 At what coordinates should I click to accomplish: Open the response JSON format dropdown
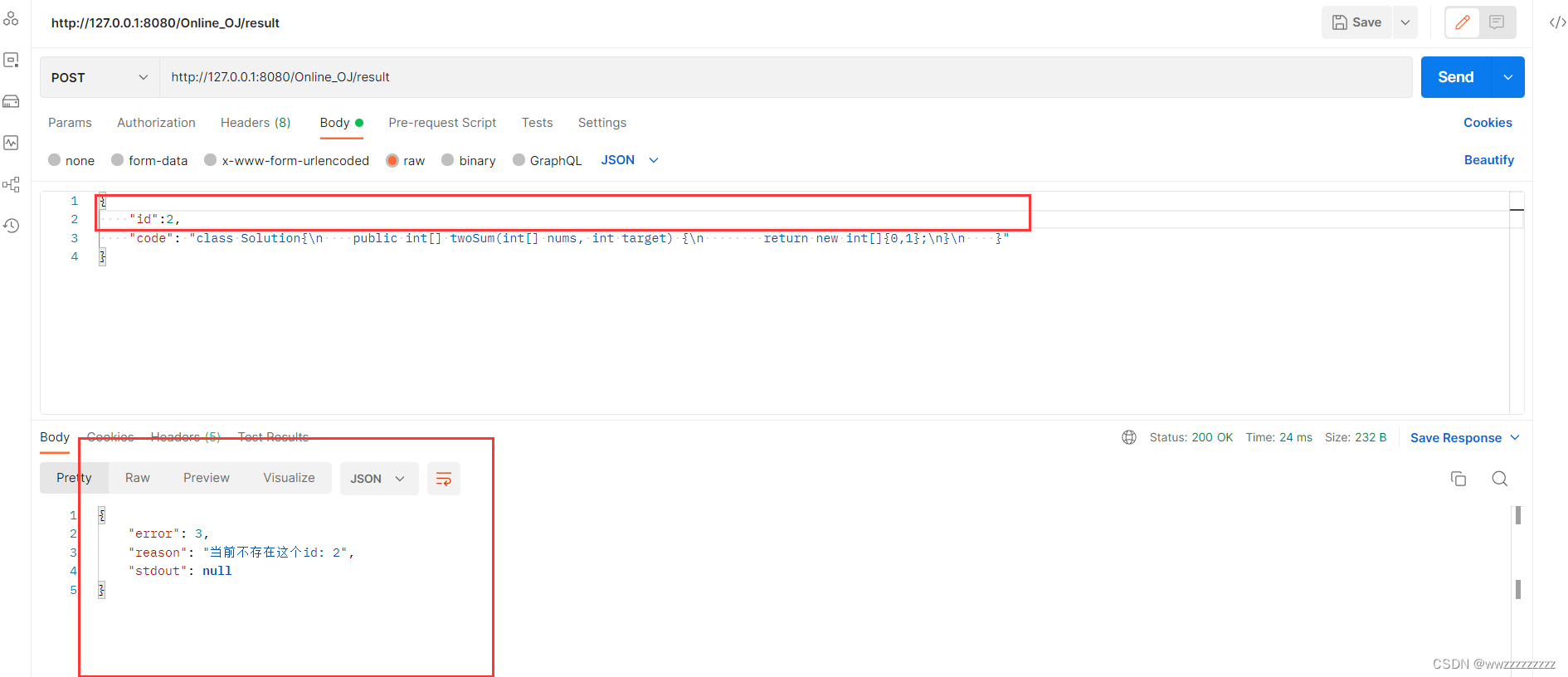coord(378,479)
